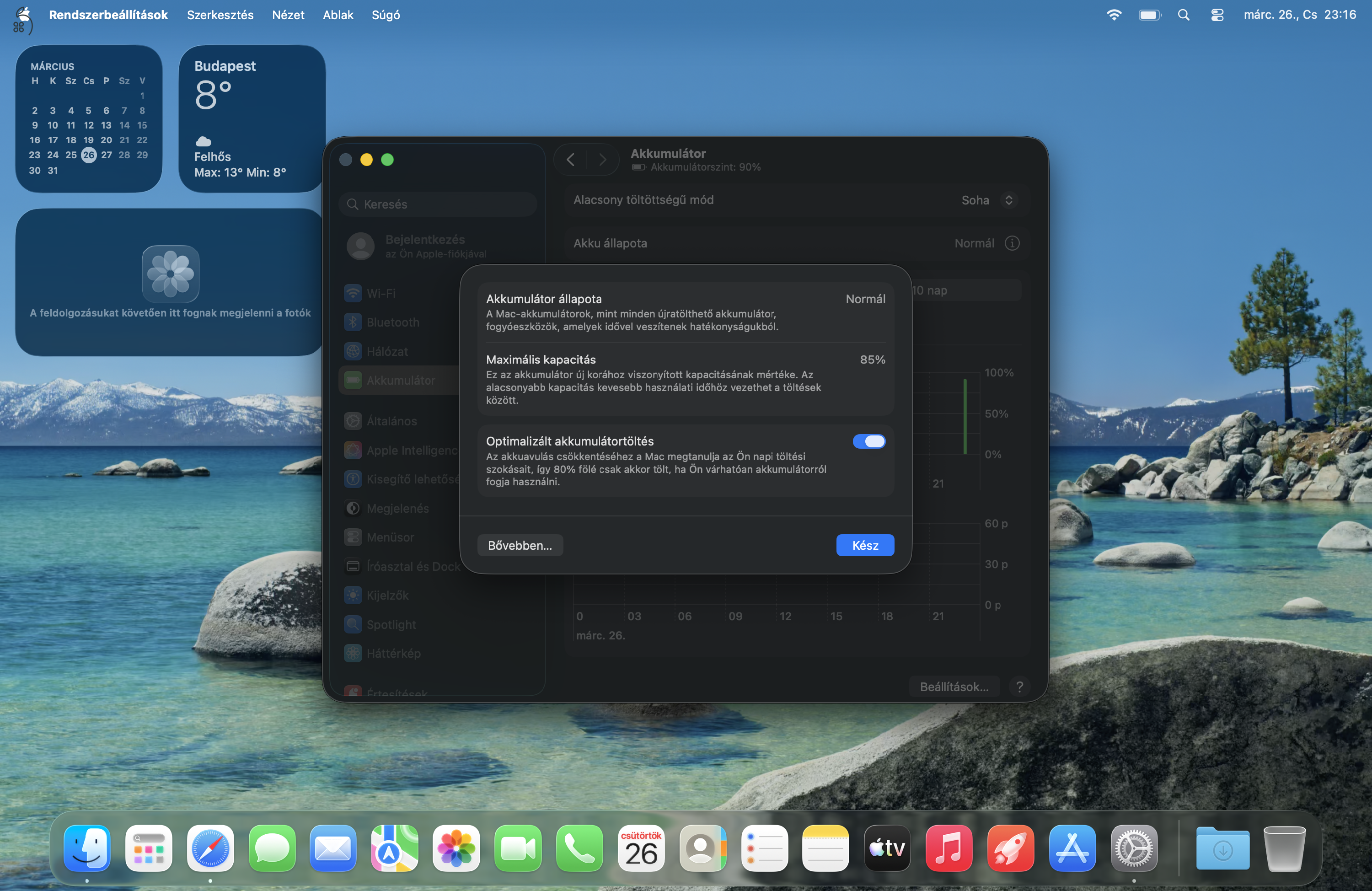Open Bluetooth settings from the sidebar
This screenshot has height=891, width=1372.
coord(354,322)
